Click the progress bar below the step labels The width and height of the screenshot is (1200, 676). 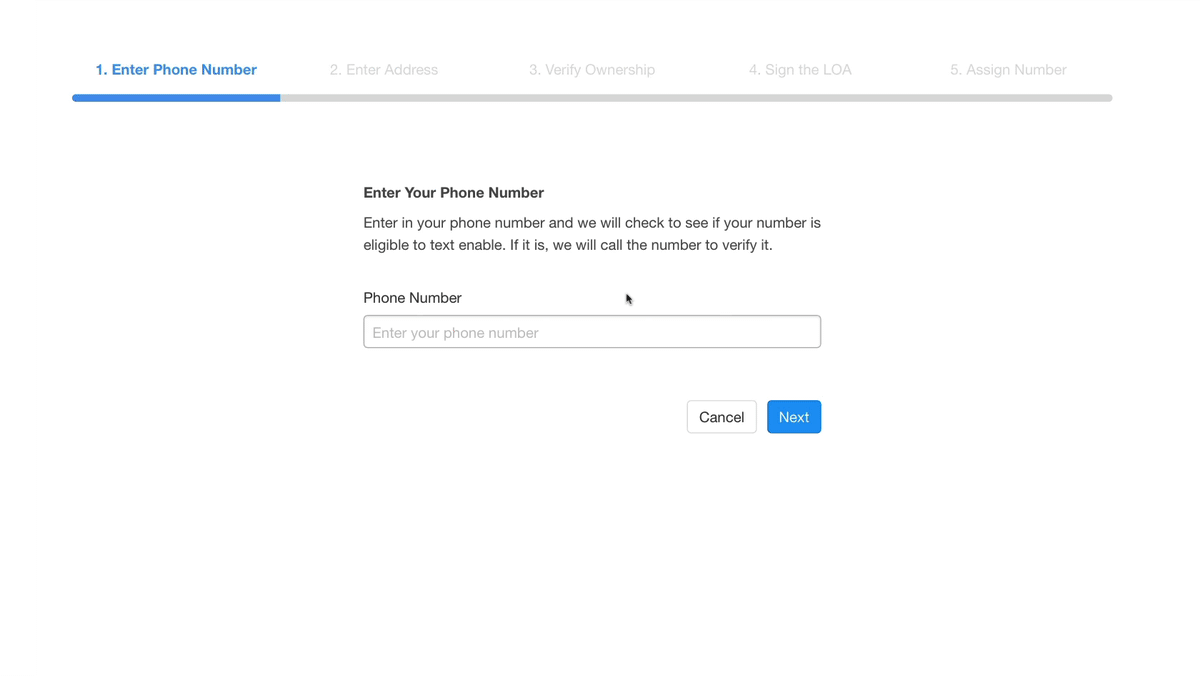[x=591, y=97]
